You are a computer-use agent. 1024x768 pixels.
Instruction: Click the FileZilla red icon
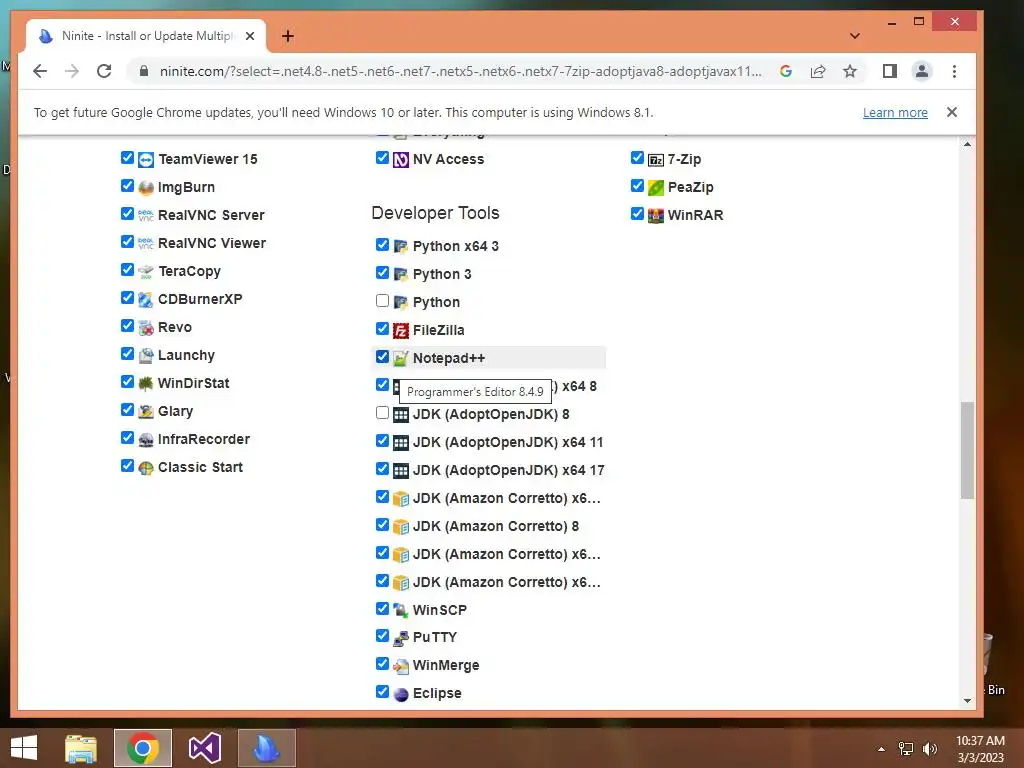[401, 330]
